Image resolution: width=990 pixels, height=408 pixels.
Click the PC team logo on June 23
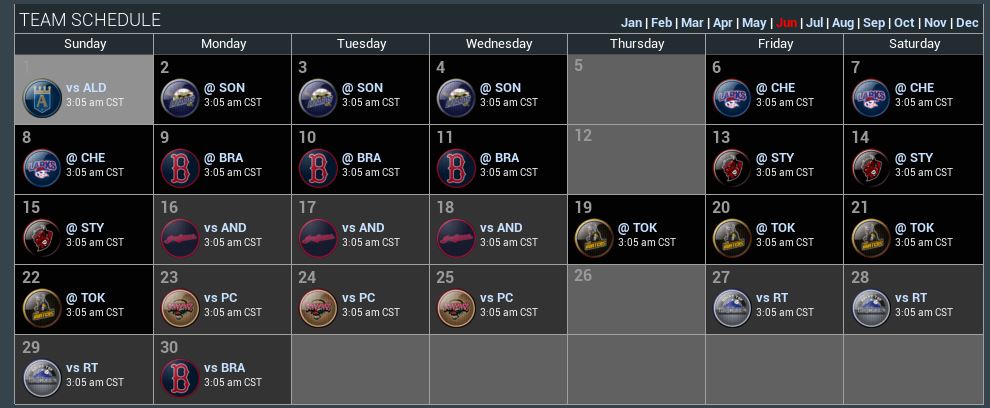pyautogui.click(x=180, y=308)
